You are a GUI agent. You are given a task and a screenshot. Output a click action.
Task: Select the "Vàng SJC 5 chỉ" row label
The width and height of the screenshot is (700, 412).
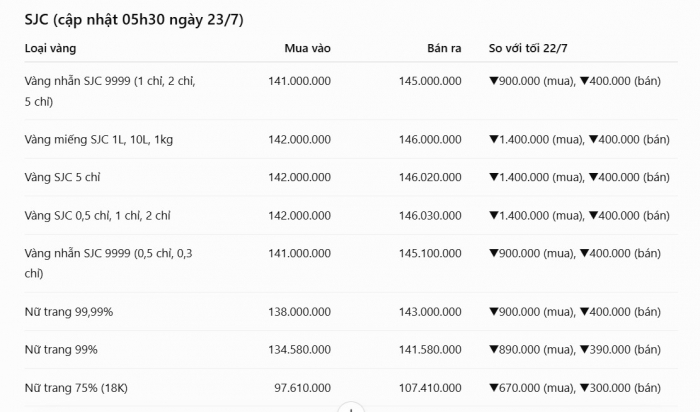point(62,177)
